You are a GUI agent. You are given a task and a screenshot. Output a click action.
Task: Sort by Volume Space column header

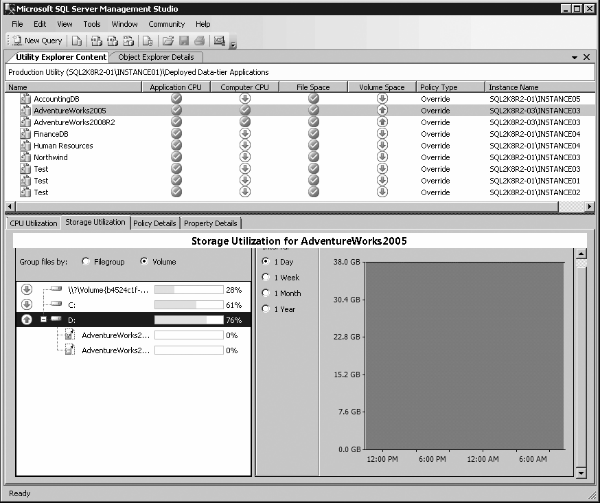click(x=382, y=87)
